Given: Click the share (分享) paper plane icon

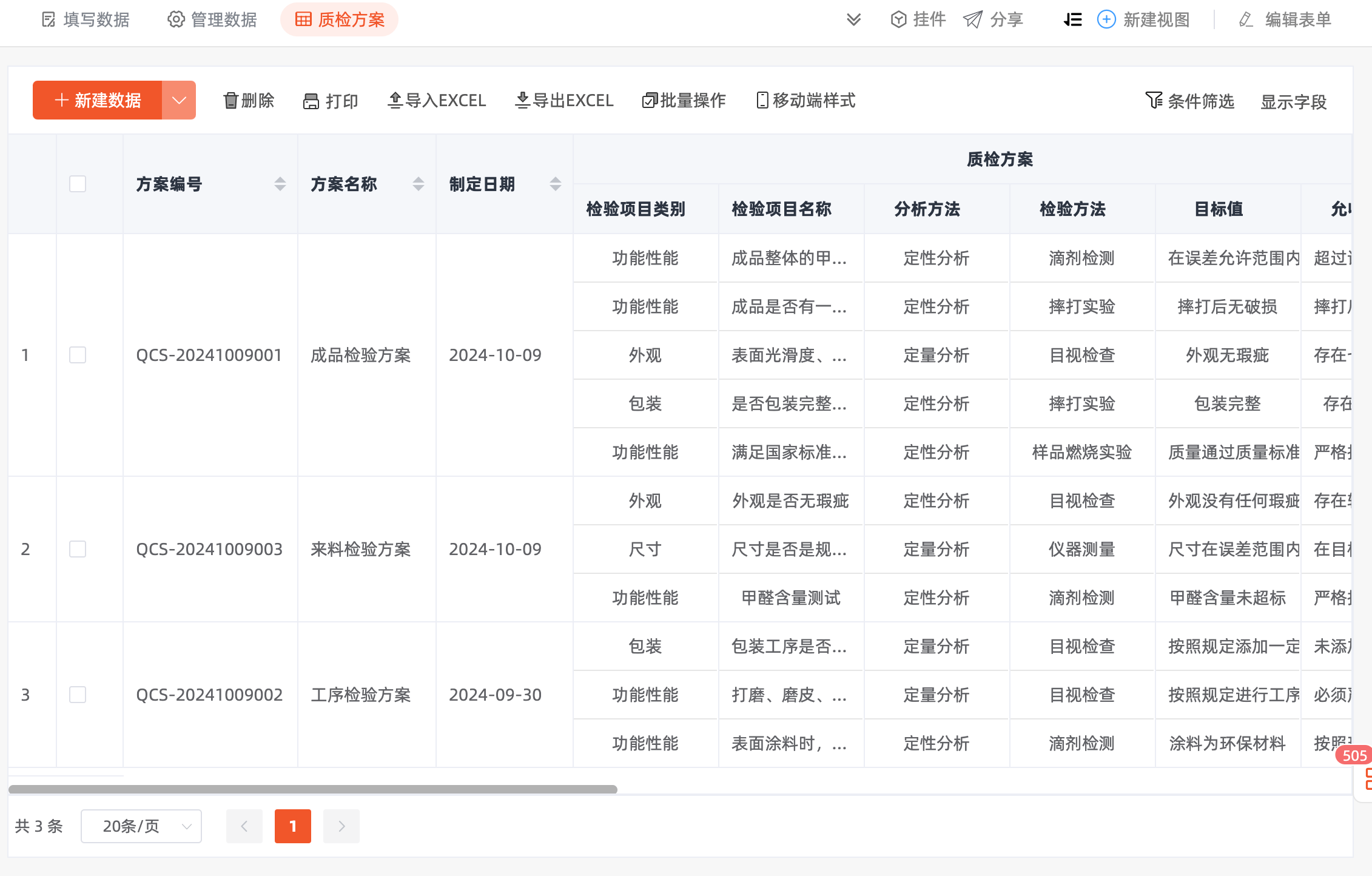Looking at the screenshot, I should pyautogui.click(x=973, y=20).
